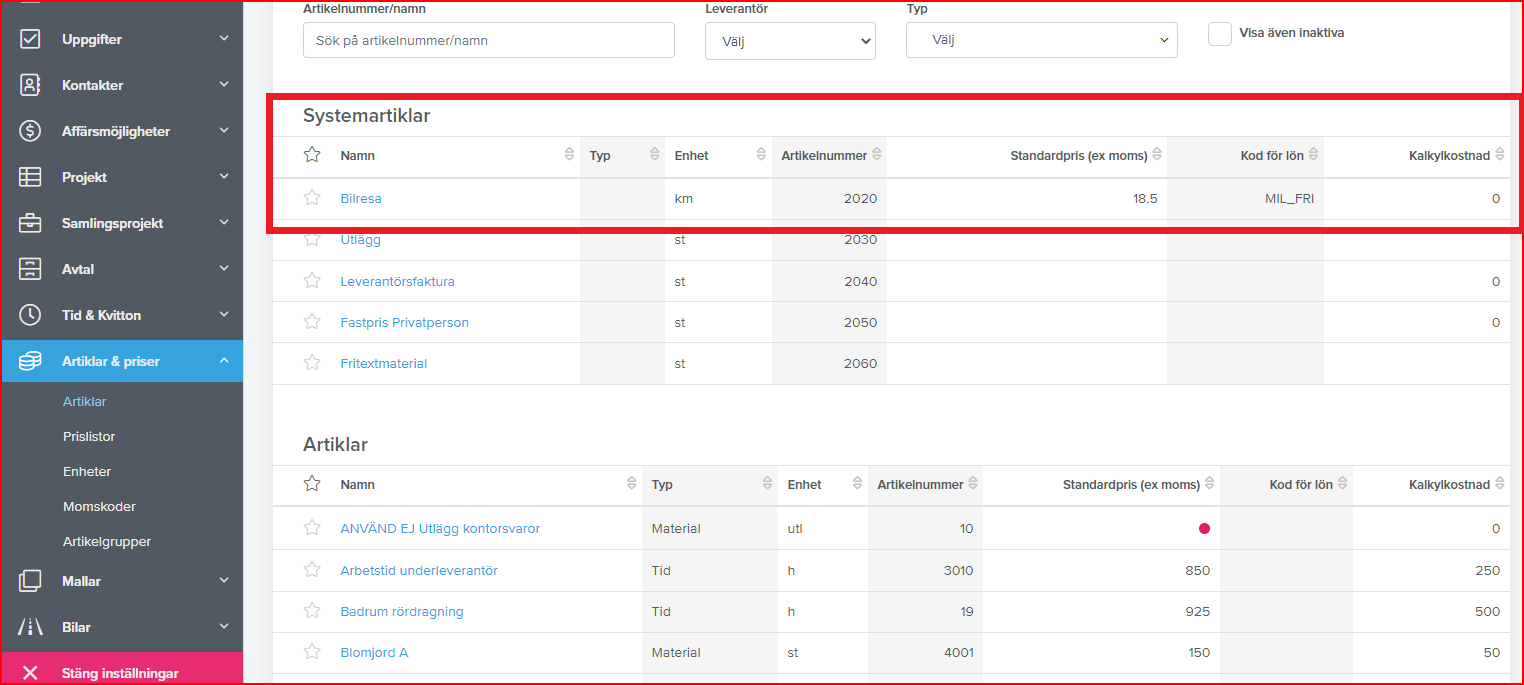The image size is (1524, 685).
Task: Open the Fritextmaterial article link
Action: [383, 363]
